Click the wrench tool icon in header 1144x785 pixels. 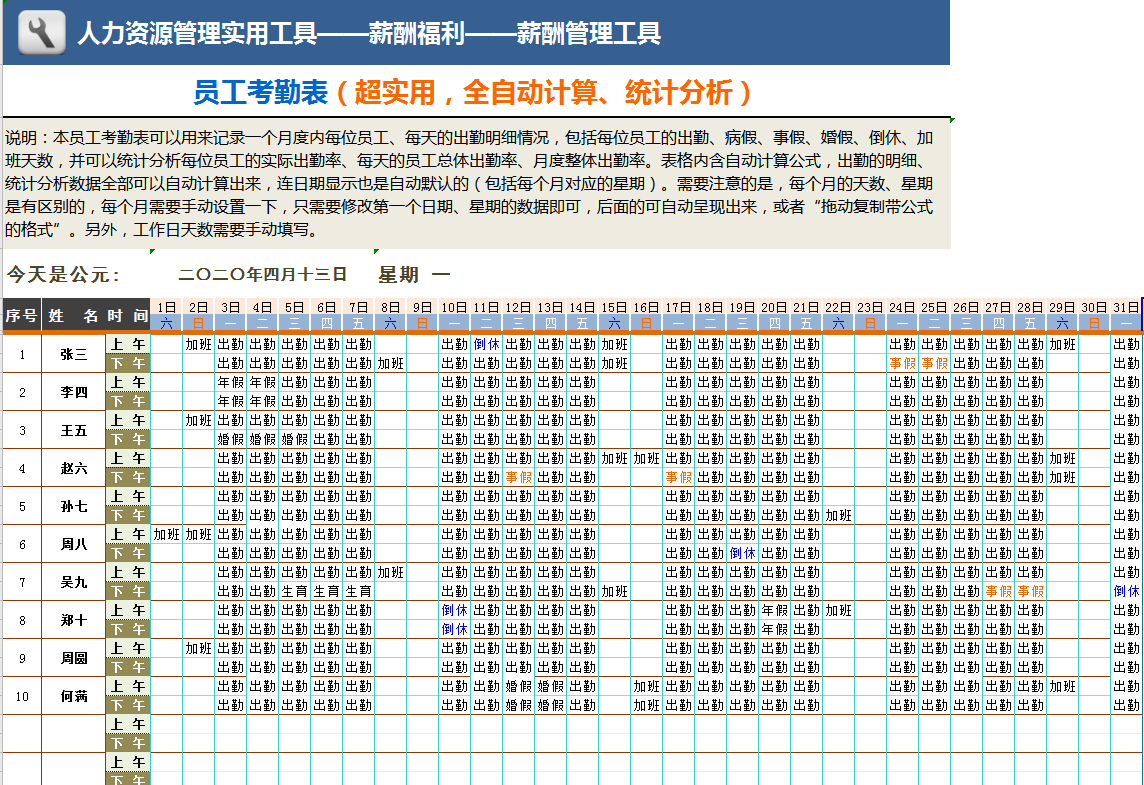point(42,32)
